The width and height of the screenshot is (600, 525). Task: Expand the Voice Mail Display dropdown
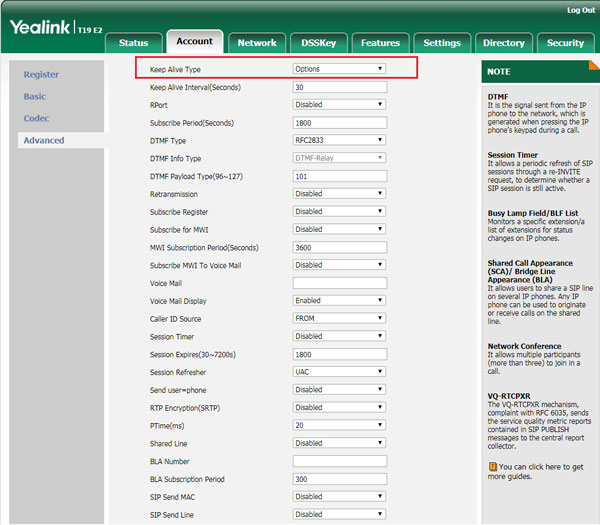point(339,300)
